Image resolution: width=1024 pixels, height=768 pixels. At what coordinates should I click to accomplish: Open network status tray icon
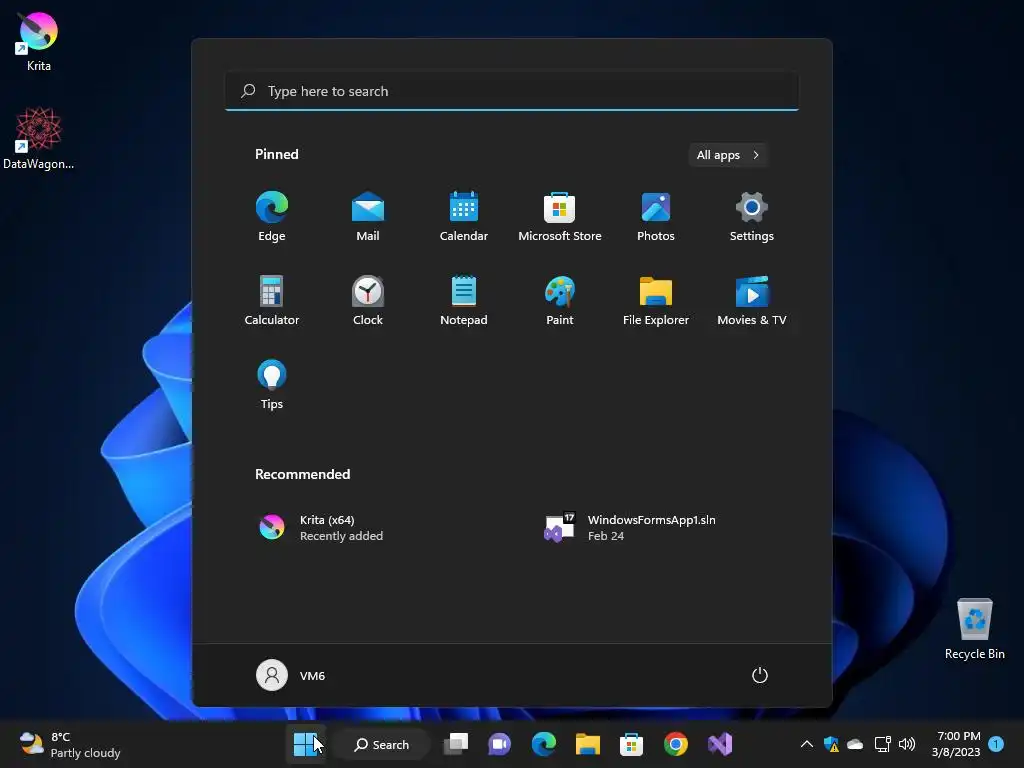(882, 744)
